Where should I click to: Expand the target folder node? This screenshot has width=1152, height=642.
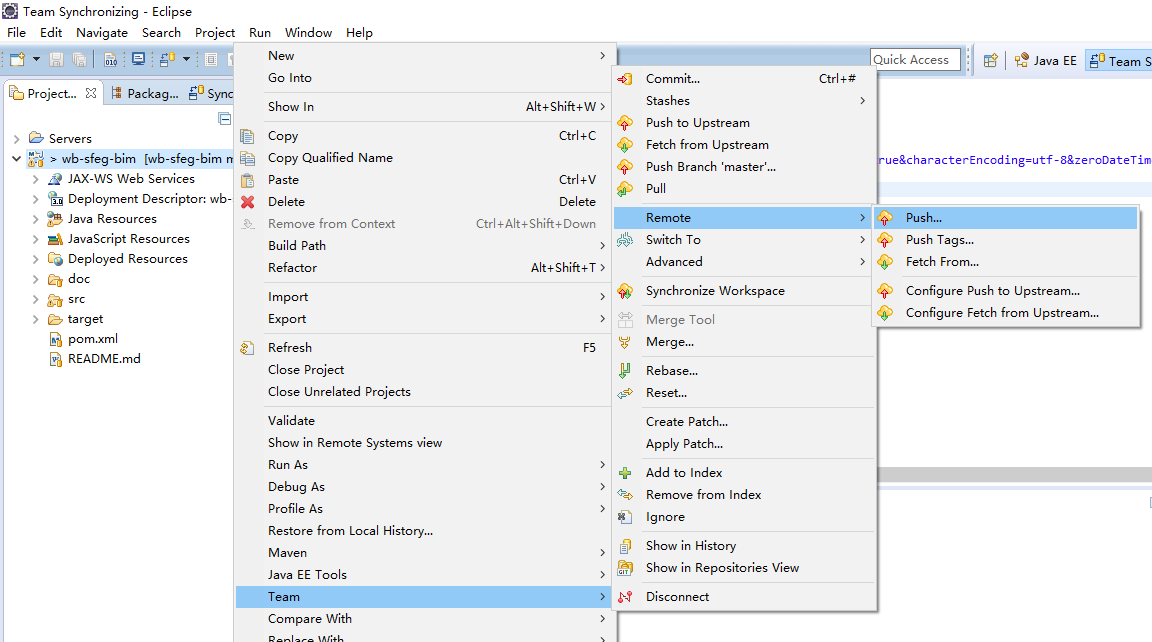35,320
